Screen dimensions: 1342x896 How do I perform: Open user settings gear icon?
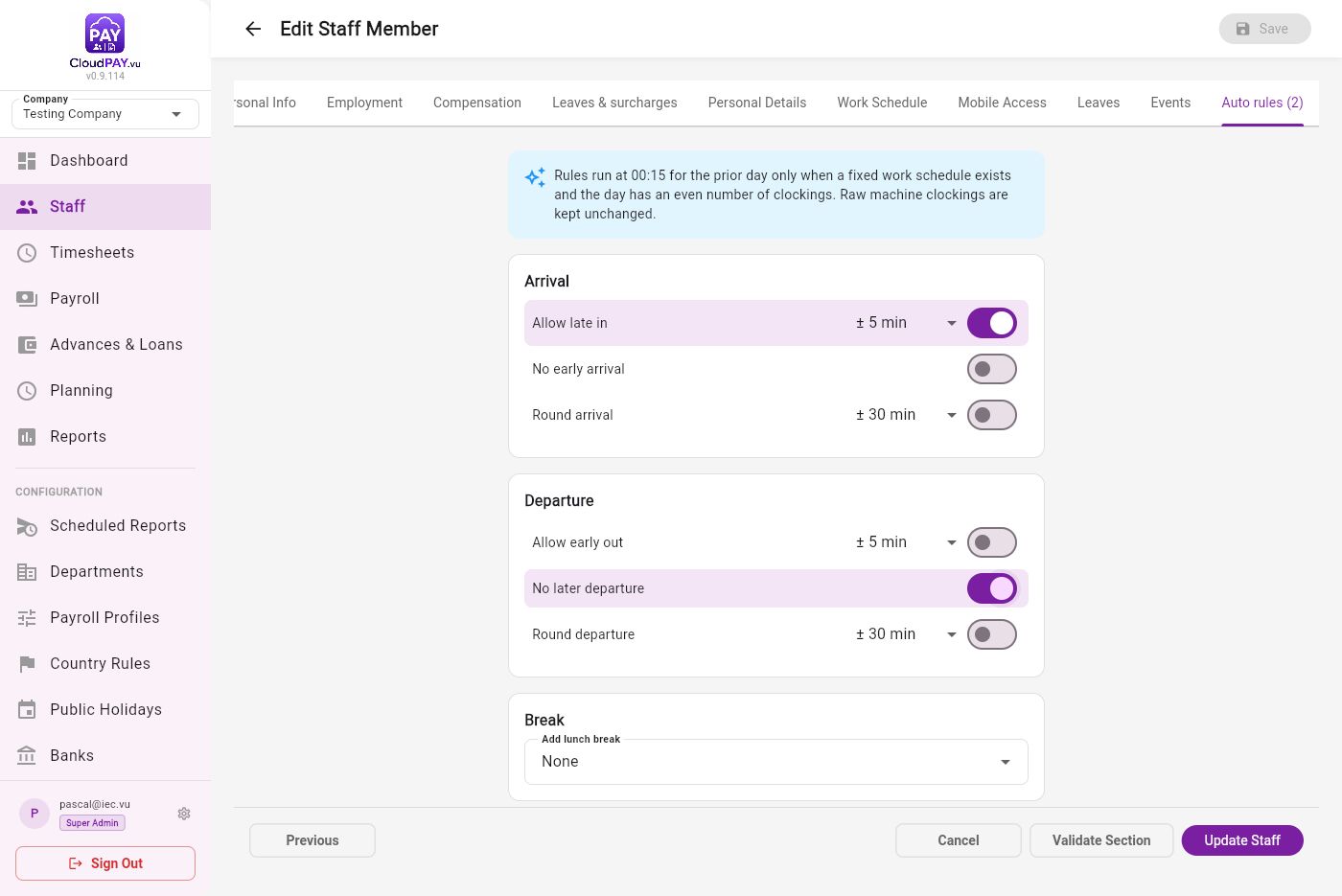[x=184, y=814]
